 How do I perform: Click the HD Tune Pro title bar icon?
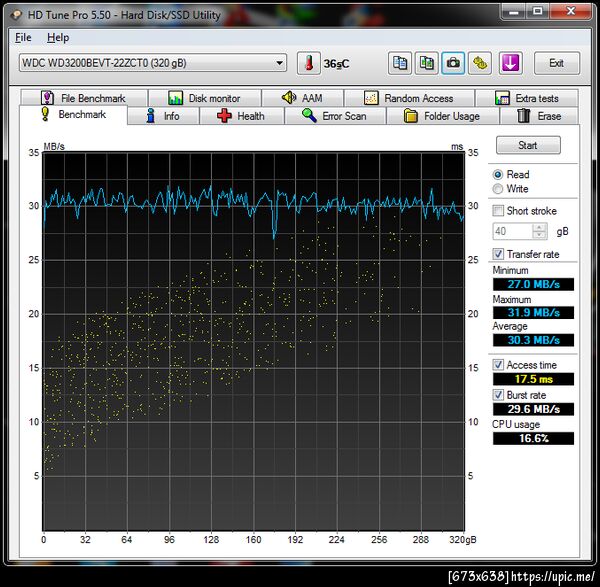click(x=16, y=15)
